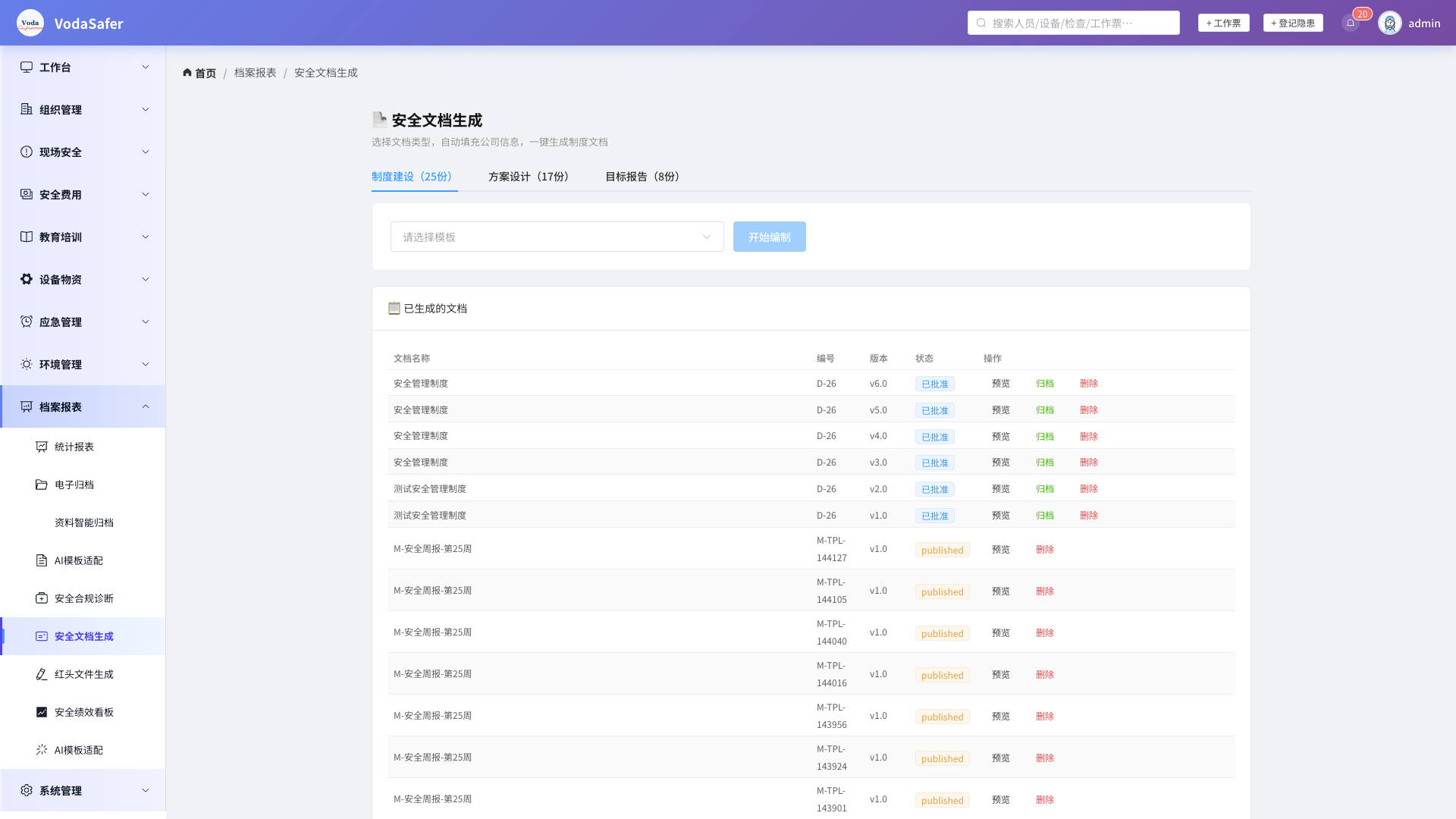
Task: Open the 资料智能归档 submenu item
Action: [x=83, y=522]
